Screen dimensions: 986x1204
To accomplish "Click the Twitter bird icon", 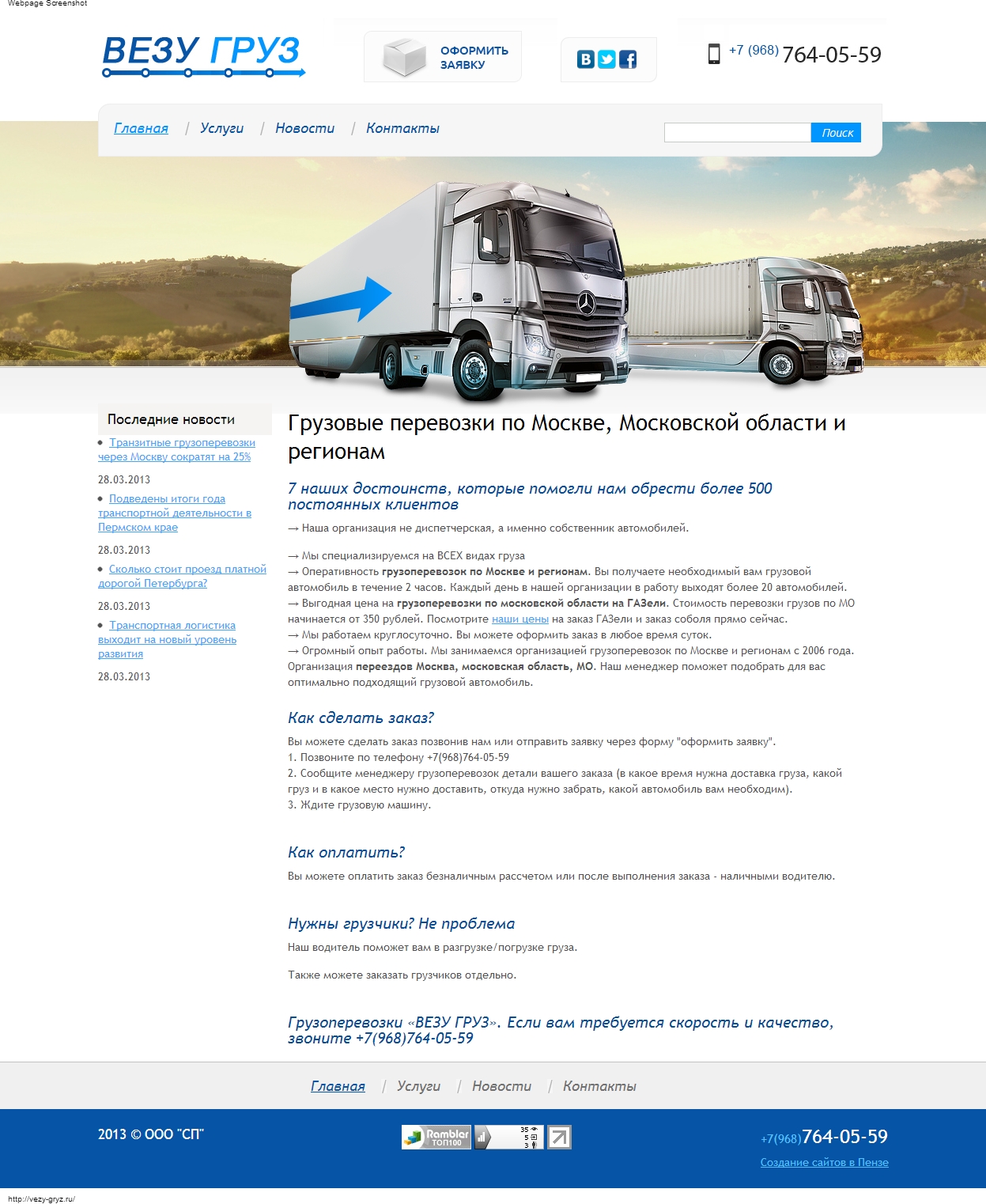I will (x=606, y=59).
